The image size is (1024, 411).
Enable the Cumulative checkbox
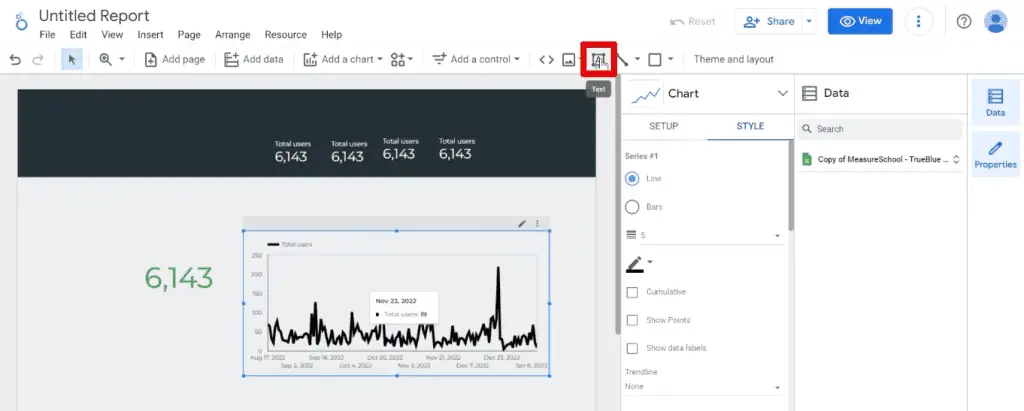coord(632,292)
